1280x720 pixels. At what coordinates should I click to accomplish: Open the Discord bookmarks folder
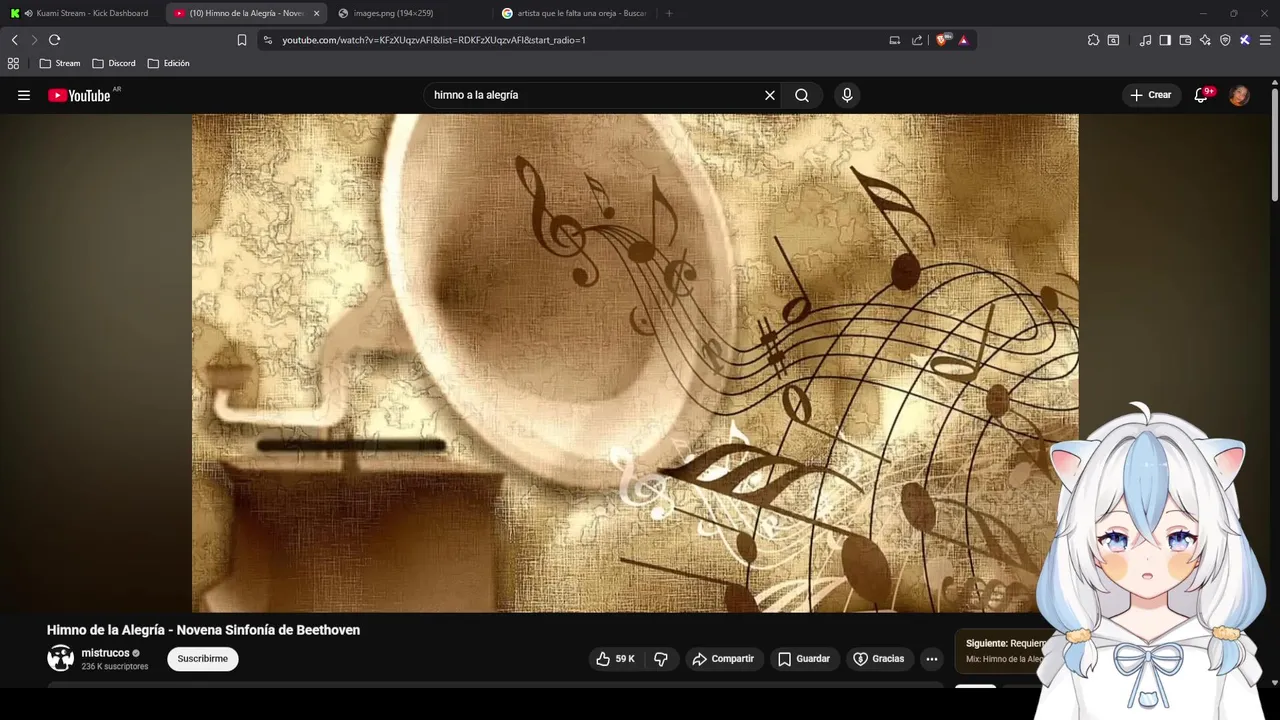tap(114, 63)
